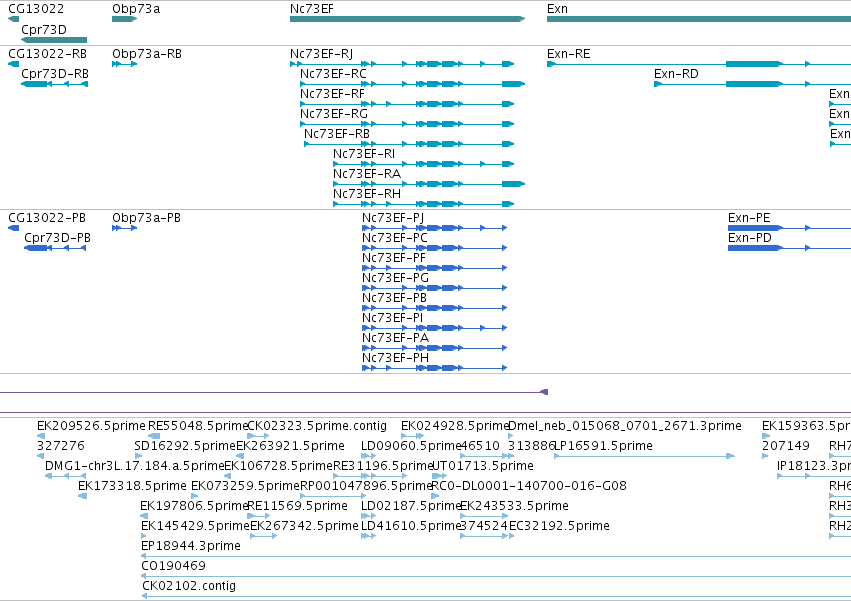This screenshot has width=851, height=601.
Task: Click EST label LD09060.5prime
Action: pyautogui.click(x=410, y=446)
